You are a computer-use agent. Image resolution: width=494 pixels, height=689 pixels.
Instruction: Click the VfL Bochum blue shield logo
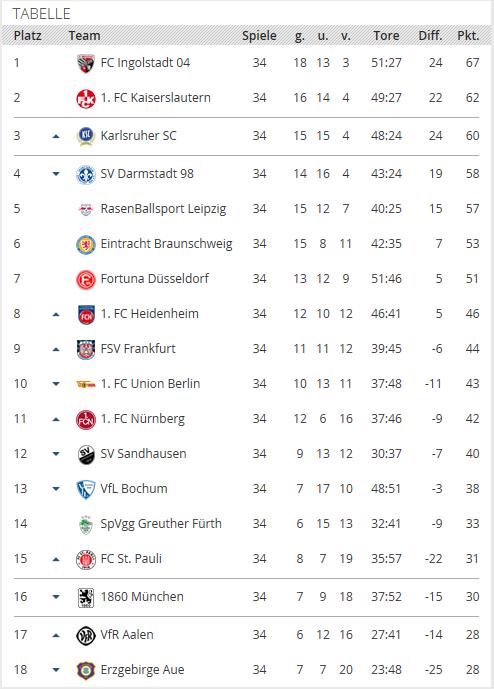tap(86, 489)
